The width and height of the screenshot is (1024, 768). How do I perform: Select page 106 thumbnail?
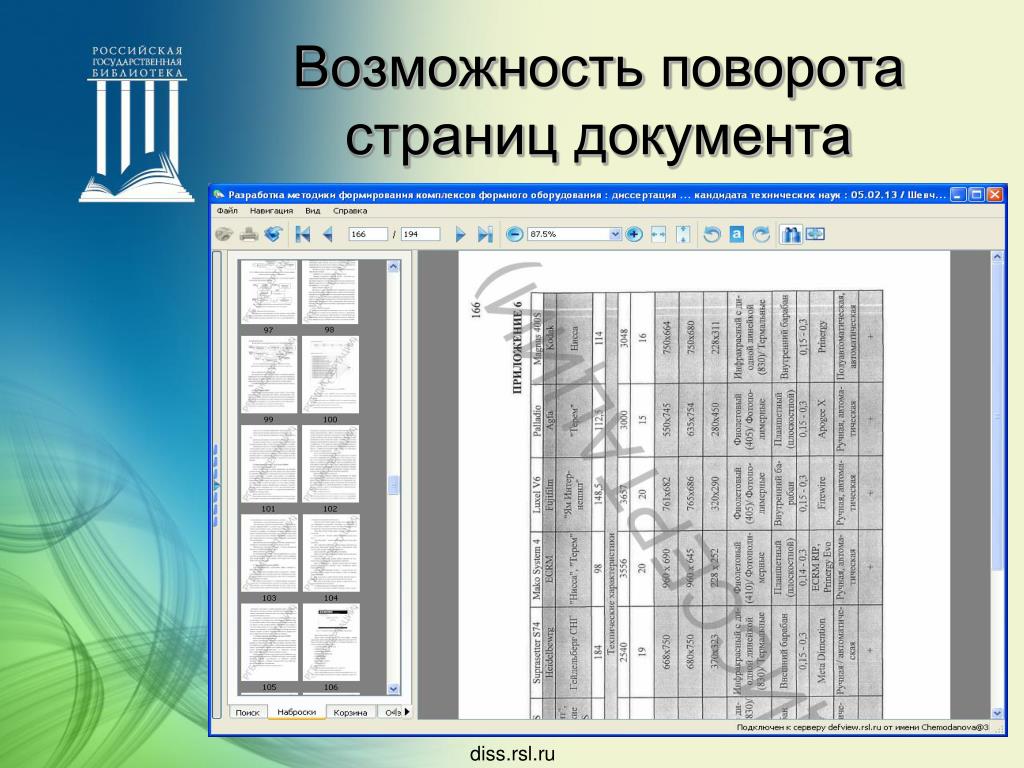[x=330, y=642]
